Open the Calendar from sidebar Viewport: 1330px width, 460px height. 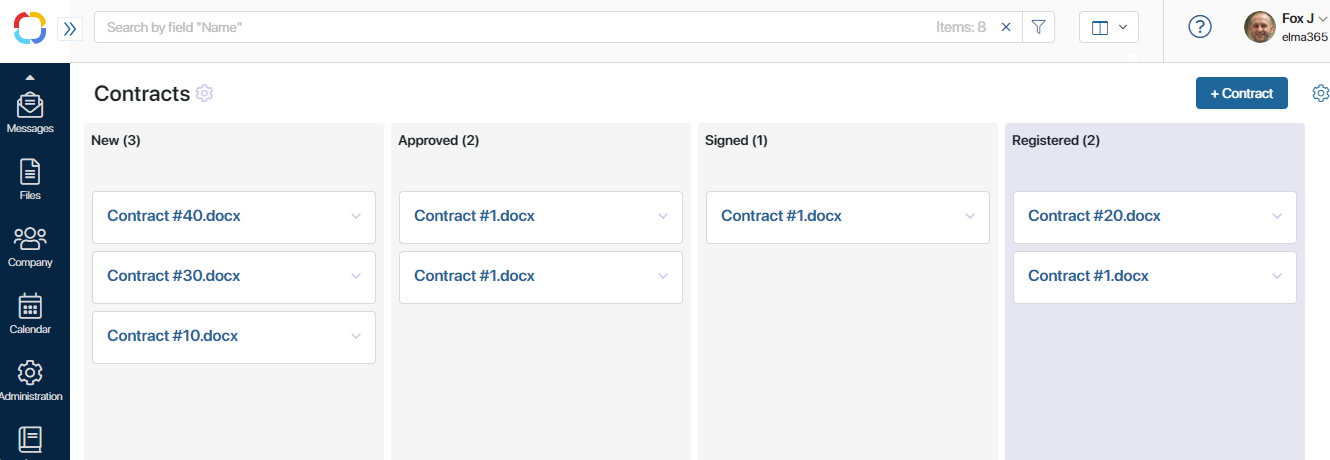pos(30,313)
